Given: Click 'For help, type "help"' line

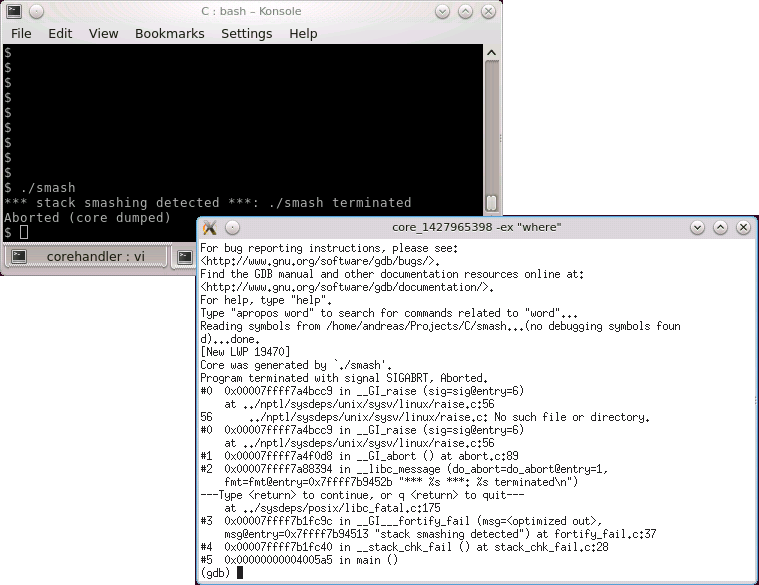Looking at the screenshot, I should (x=266, y=300).
